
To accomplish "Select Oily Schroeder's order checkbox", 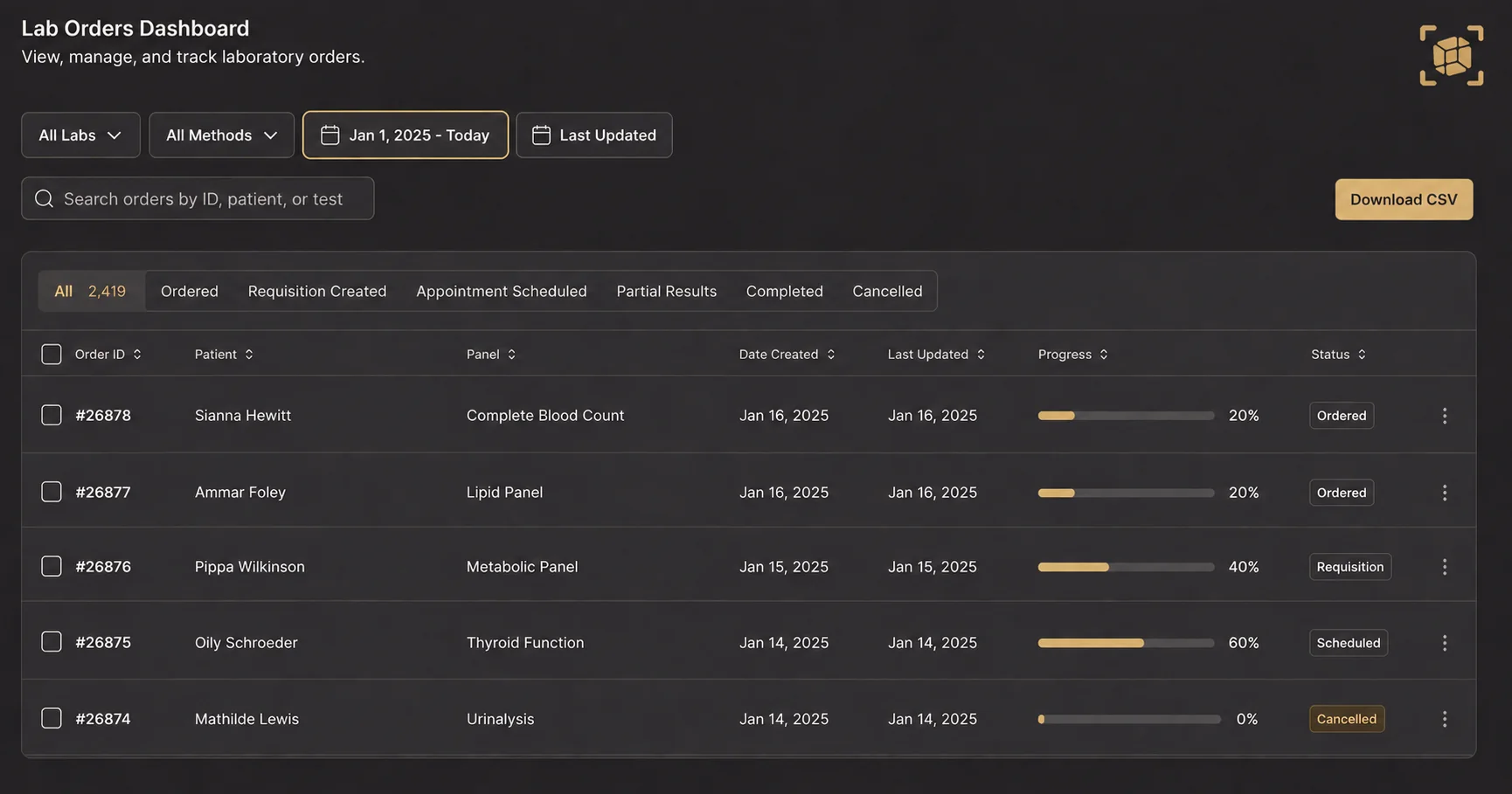I will 52,642.
